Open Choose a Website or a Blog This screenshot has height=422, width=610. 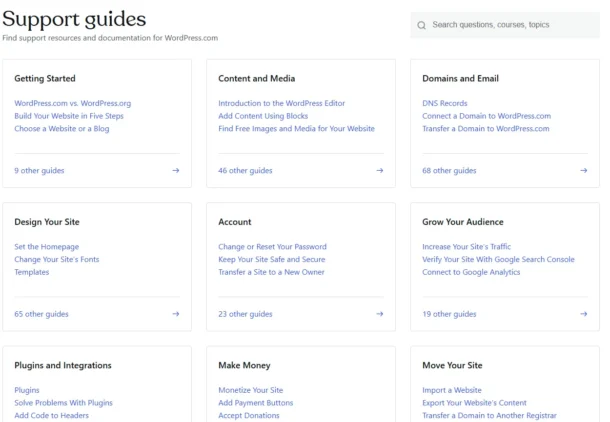click(x=62, y=129)
